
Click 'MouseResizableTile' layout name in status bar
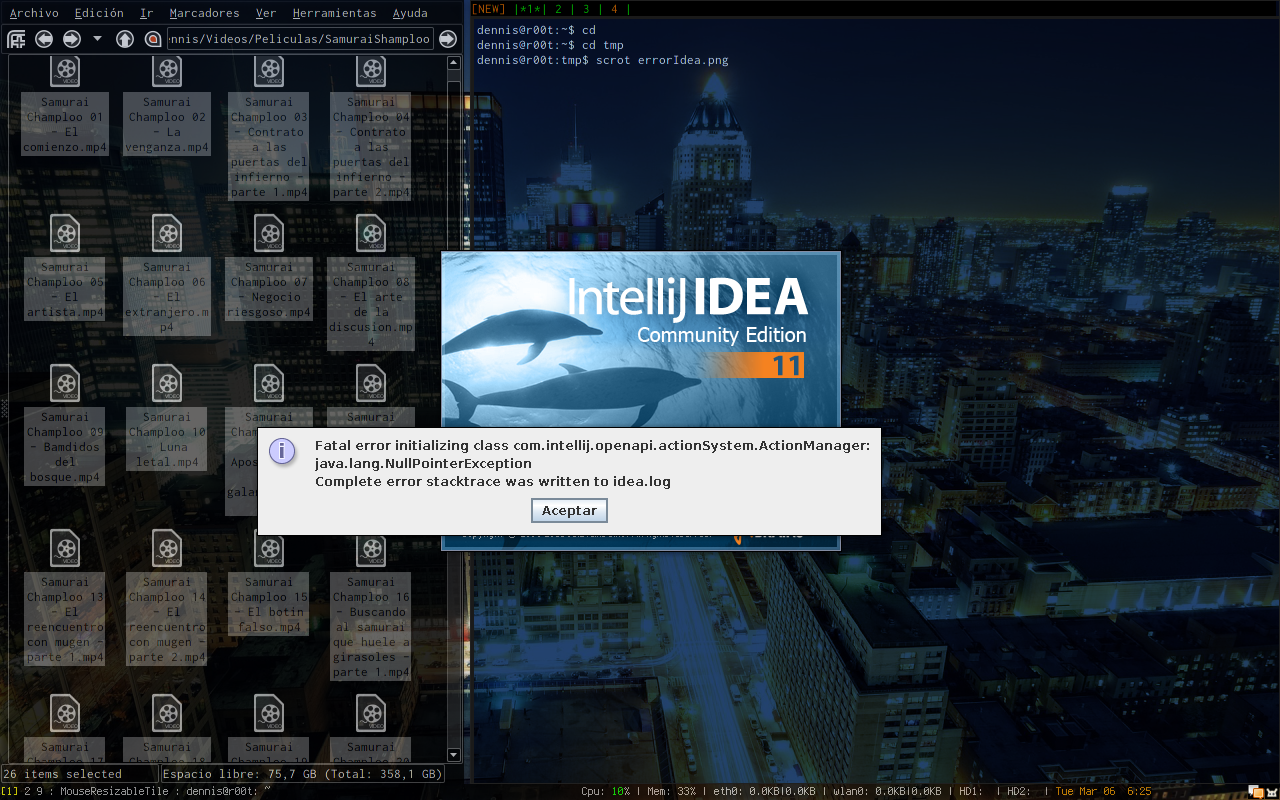pos(115,791)
